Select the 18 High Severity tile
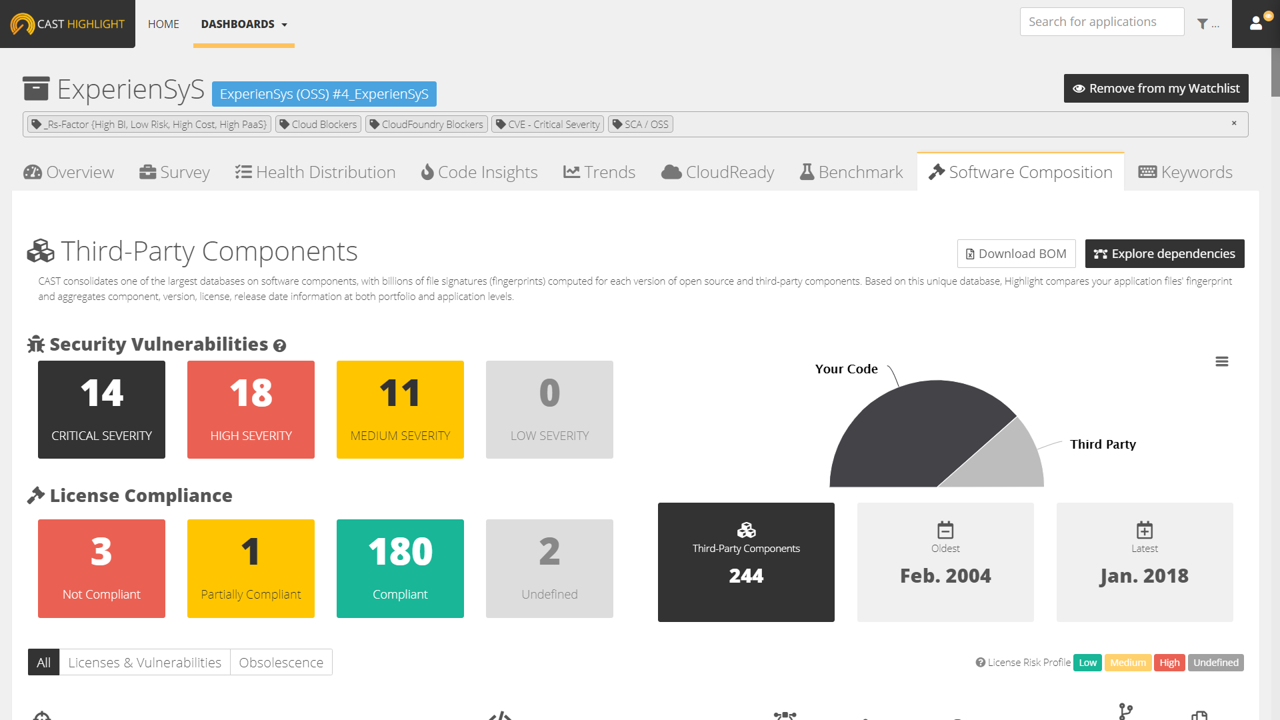1280x720 pixels. 251,410
